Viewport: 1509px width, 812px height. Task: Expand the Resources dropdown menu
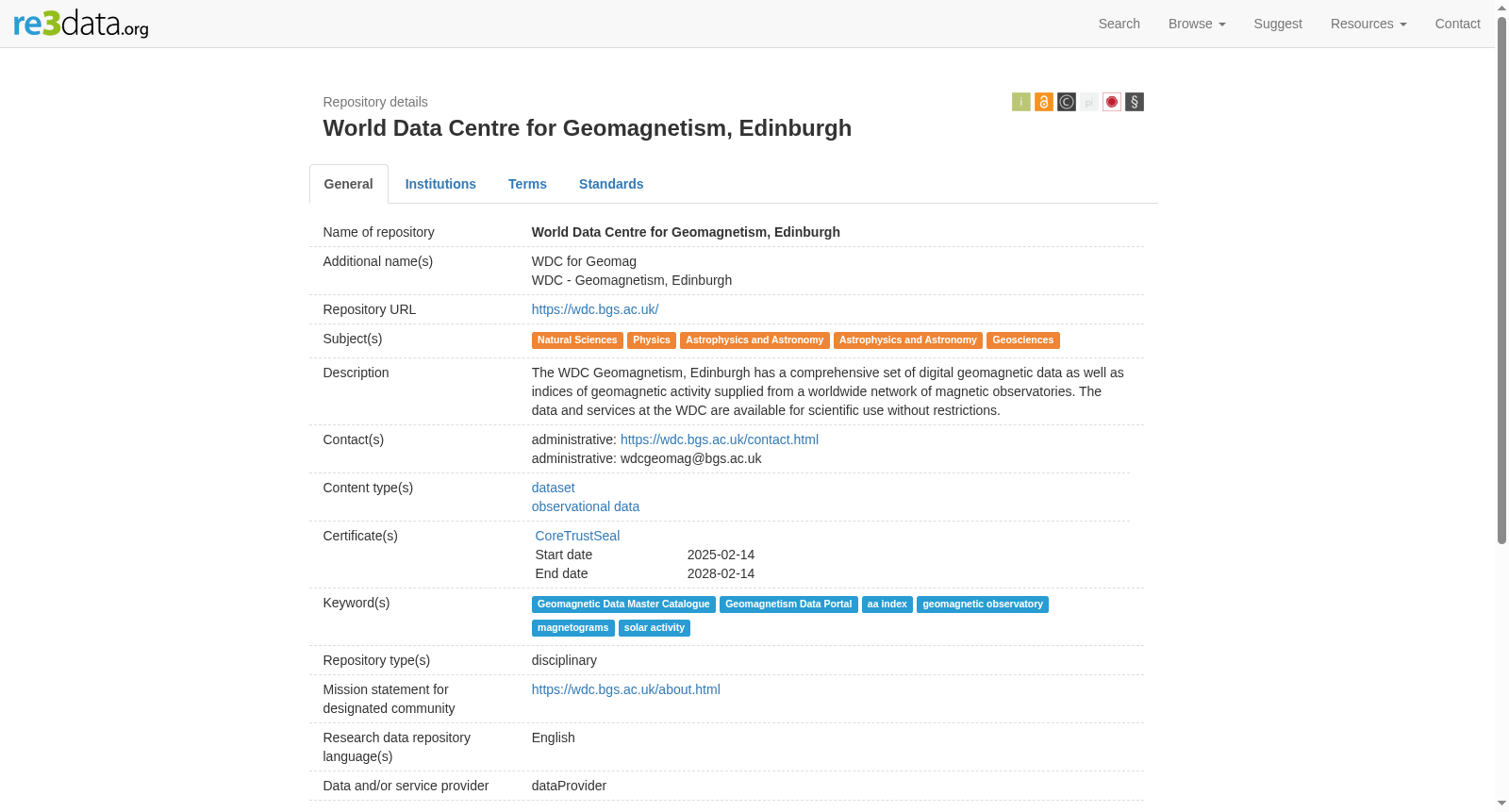1368,24
